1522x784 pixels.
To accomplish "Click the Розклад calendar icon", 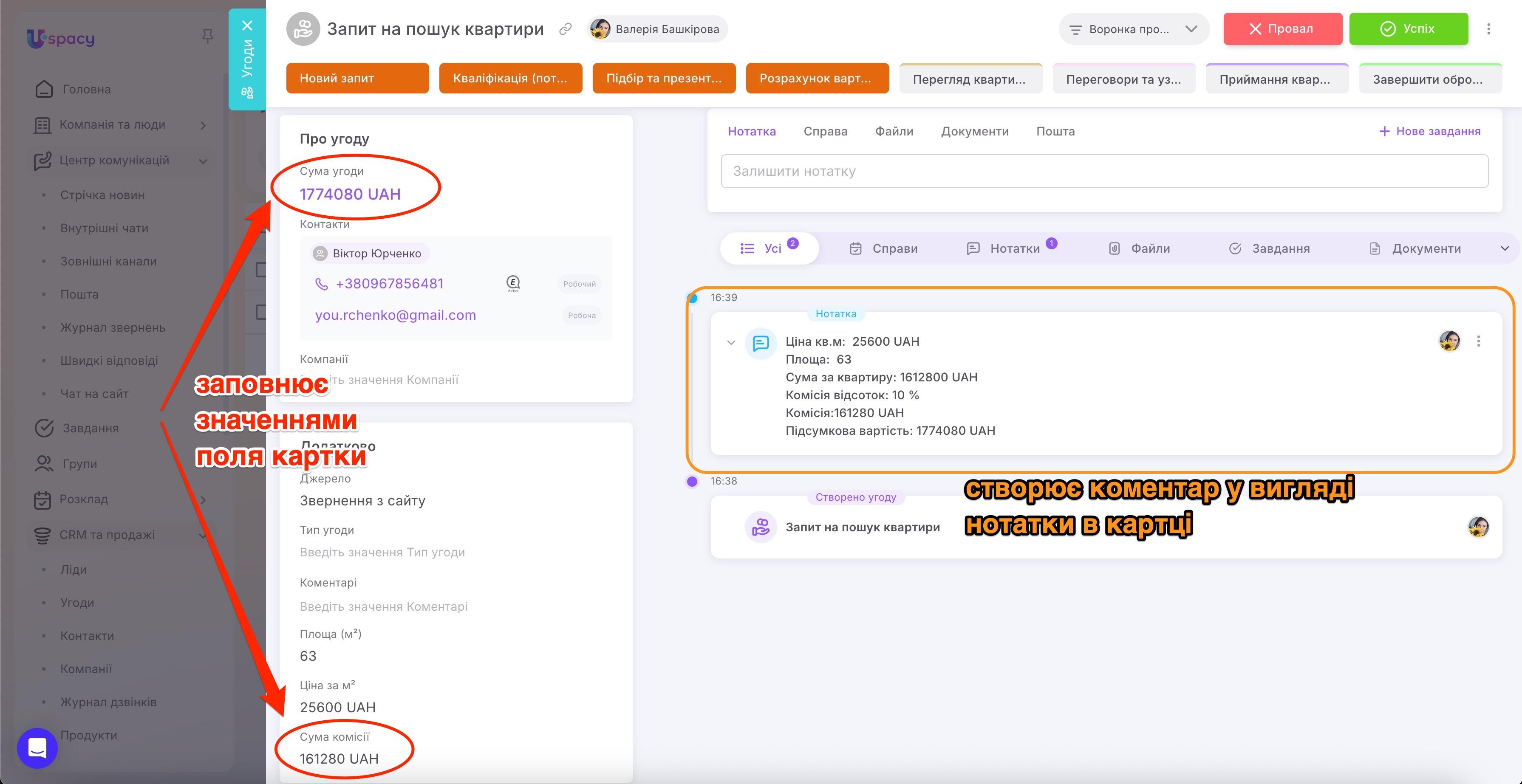I will click(42, 499).
